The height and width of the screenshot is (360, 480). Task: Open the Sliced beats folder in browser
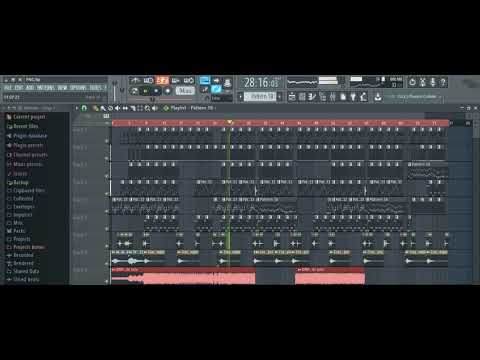(23, 279)
